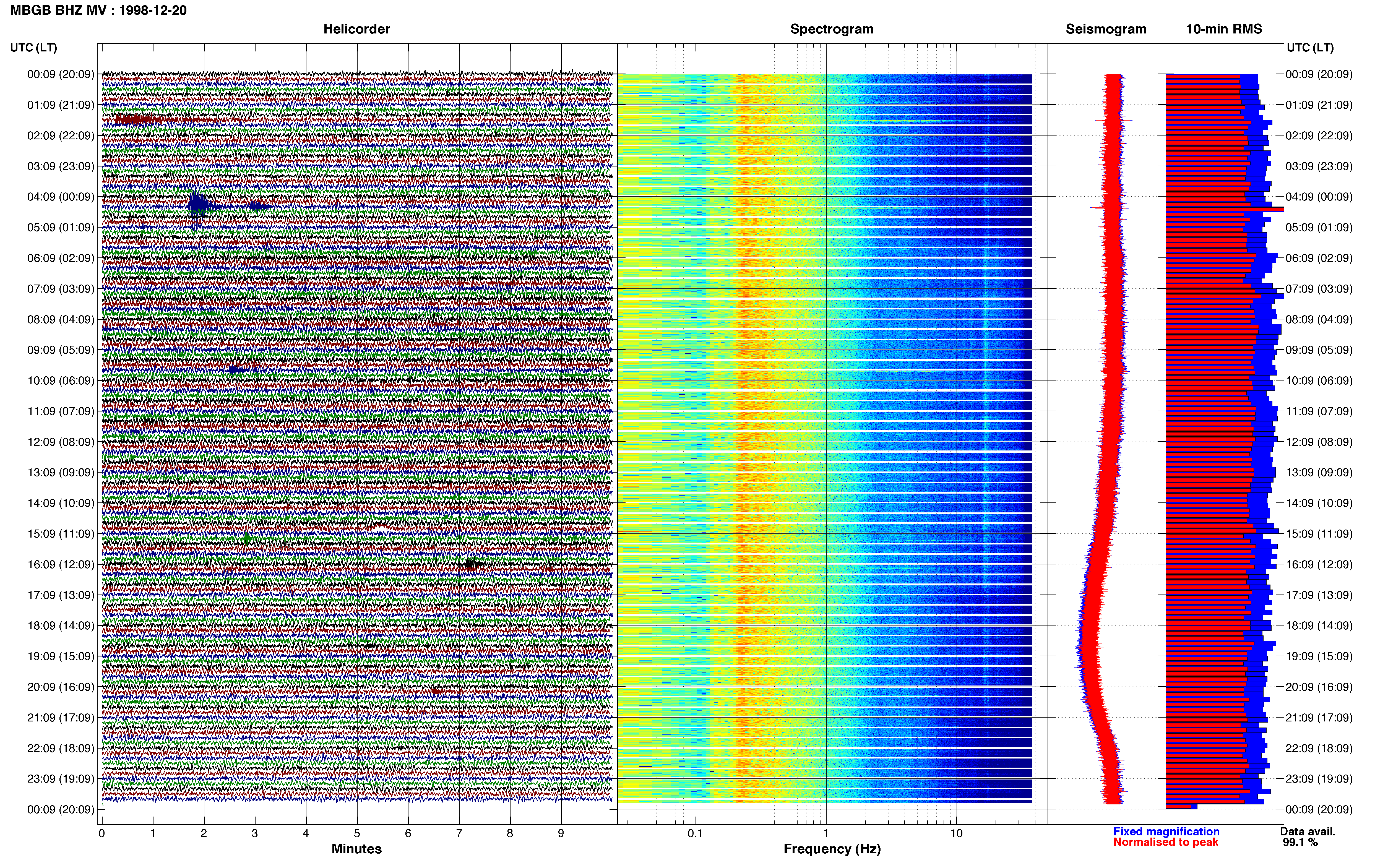
Task: Click the '10' frequency tick label
Action: coord(956,833)
